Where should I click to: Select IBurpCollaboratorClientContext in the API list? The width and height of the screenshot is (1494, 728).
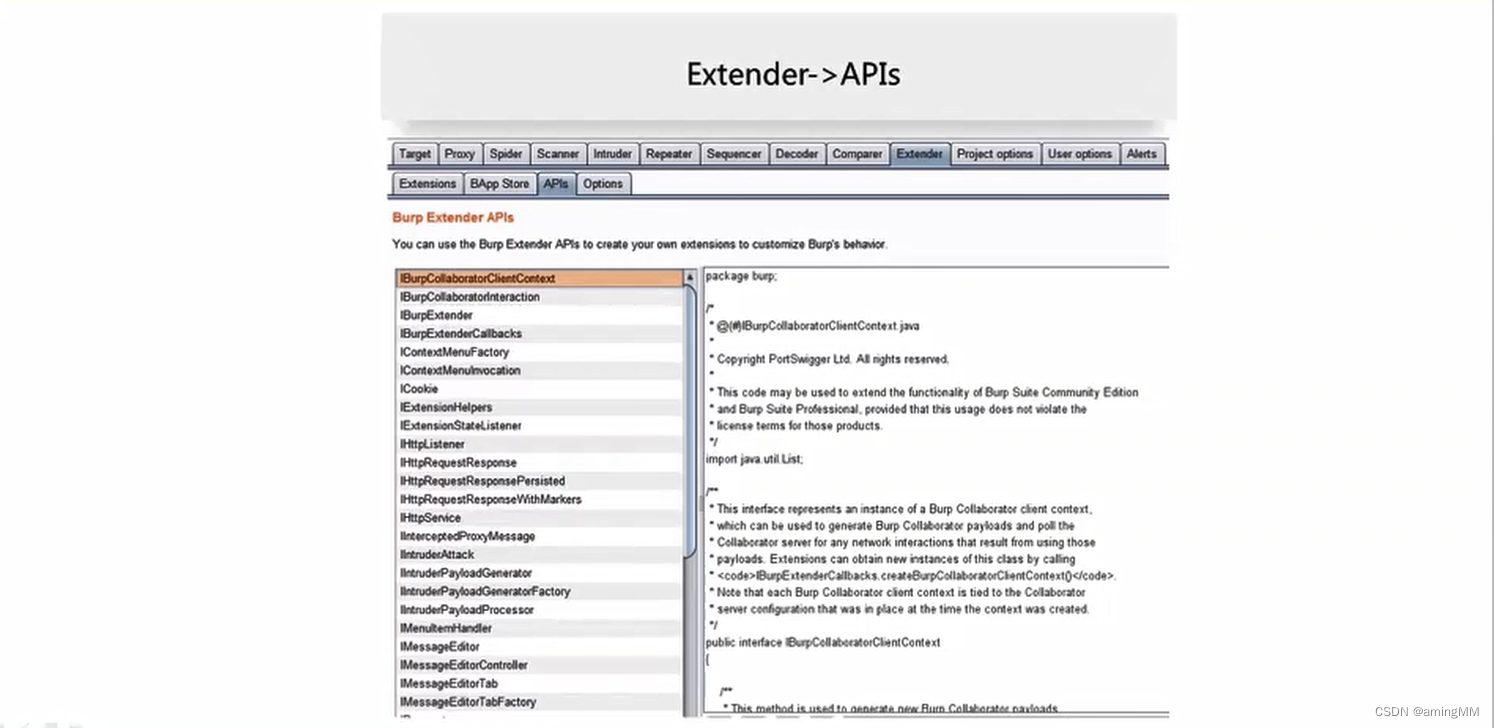click(539, 278)
